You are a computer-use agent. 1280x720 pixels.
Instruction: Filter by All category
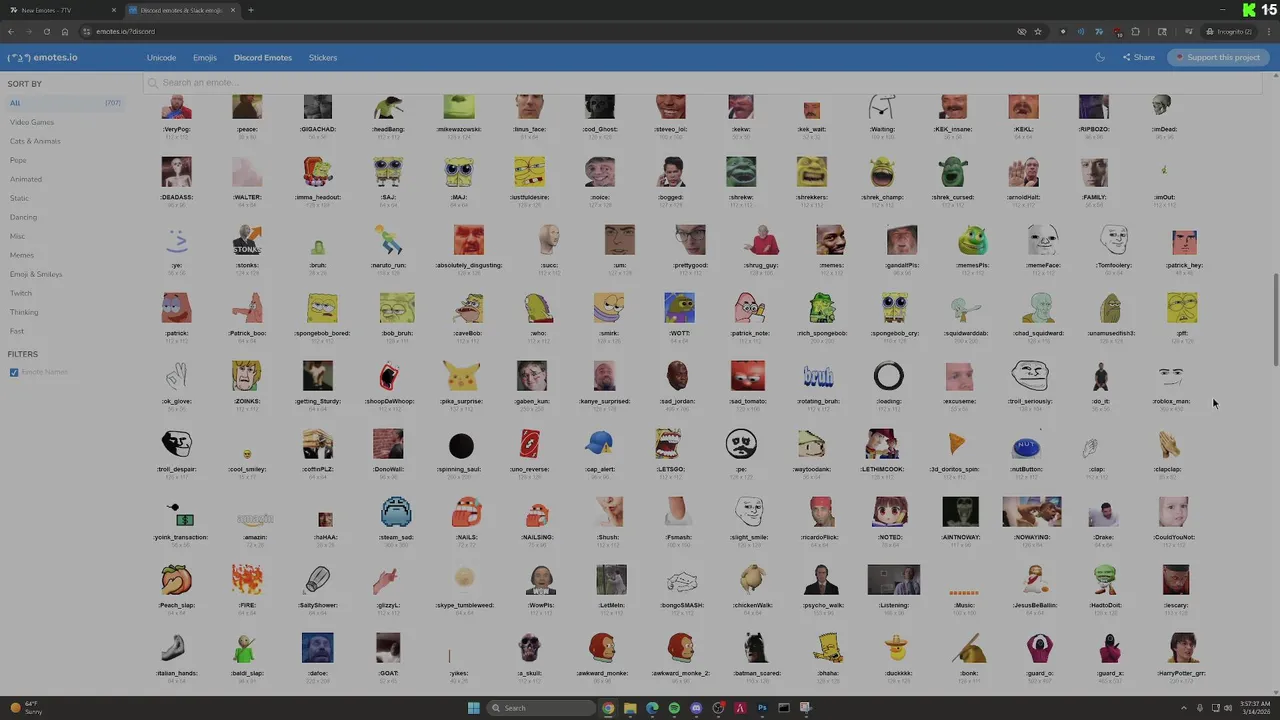click(65, 103)
